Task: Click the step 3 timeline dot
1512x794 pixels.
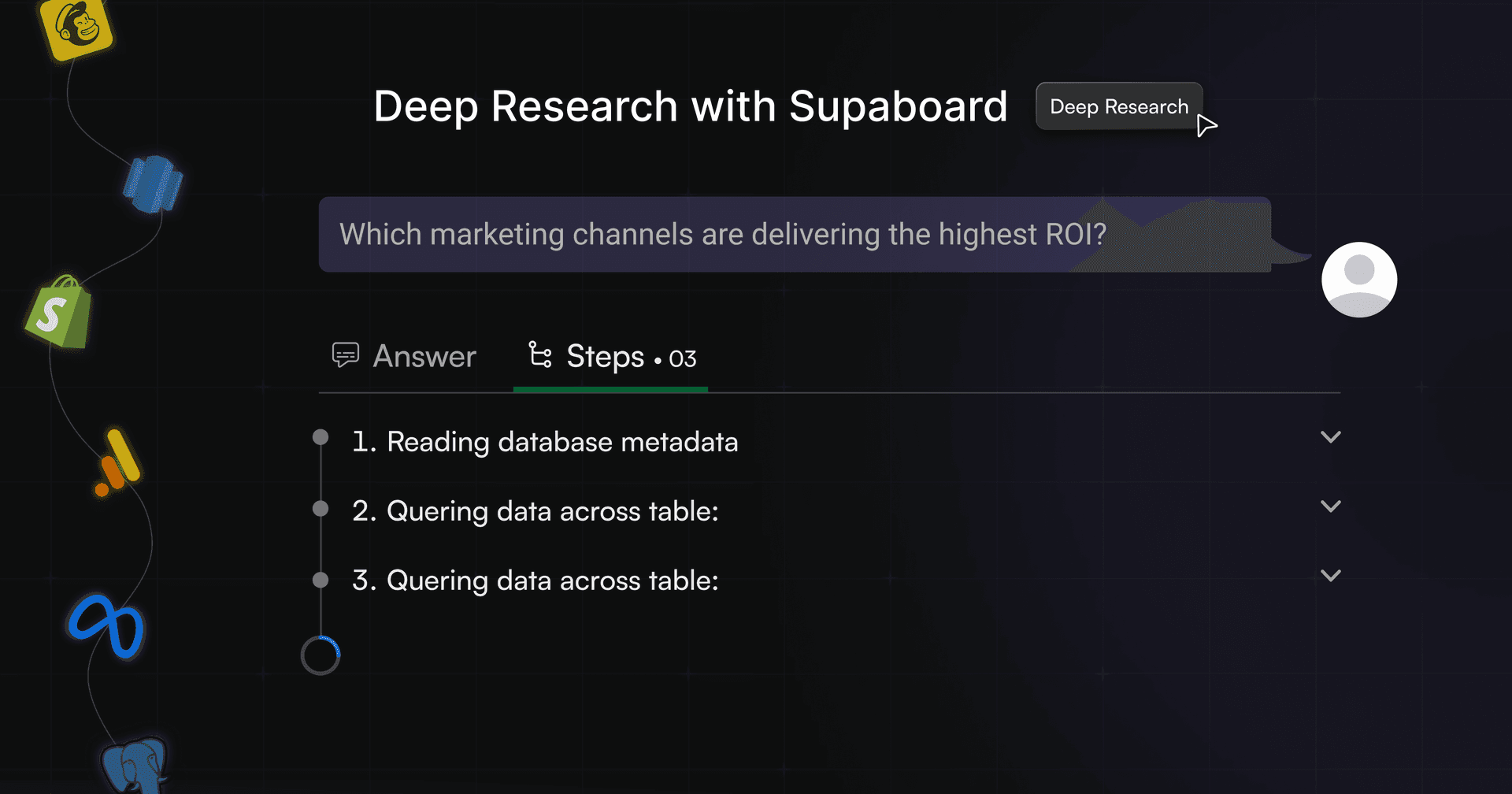Action: (321, 581)
